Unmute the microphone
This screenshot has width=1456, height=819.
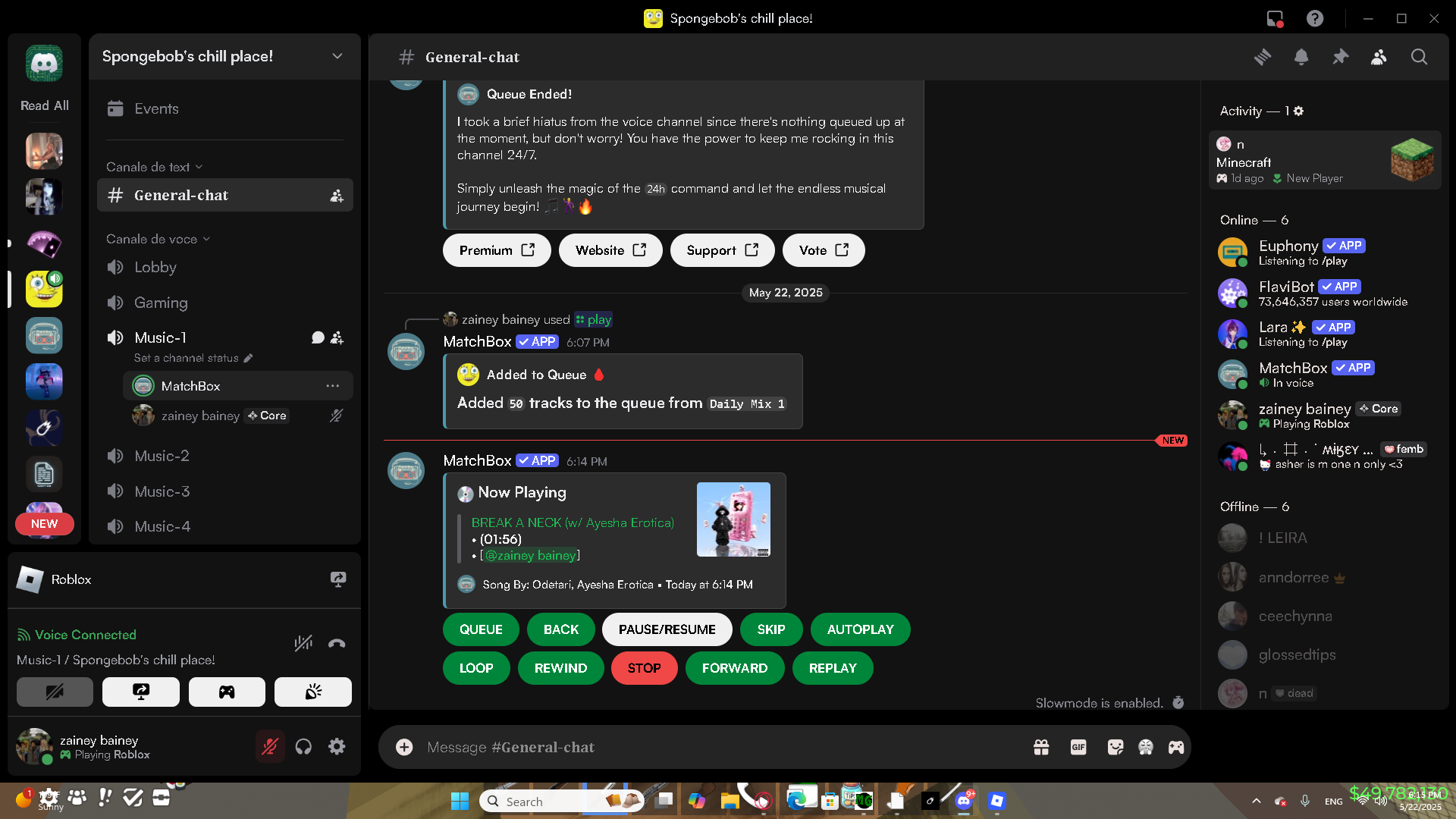[x=270, y=747]
